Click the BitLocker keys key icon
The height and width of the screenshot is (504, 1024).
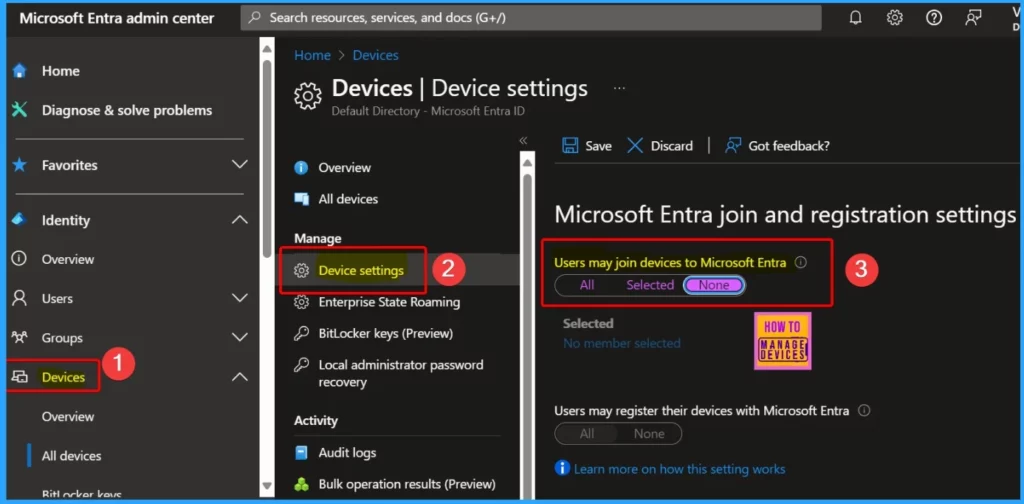click(301, 334)
